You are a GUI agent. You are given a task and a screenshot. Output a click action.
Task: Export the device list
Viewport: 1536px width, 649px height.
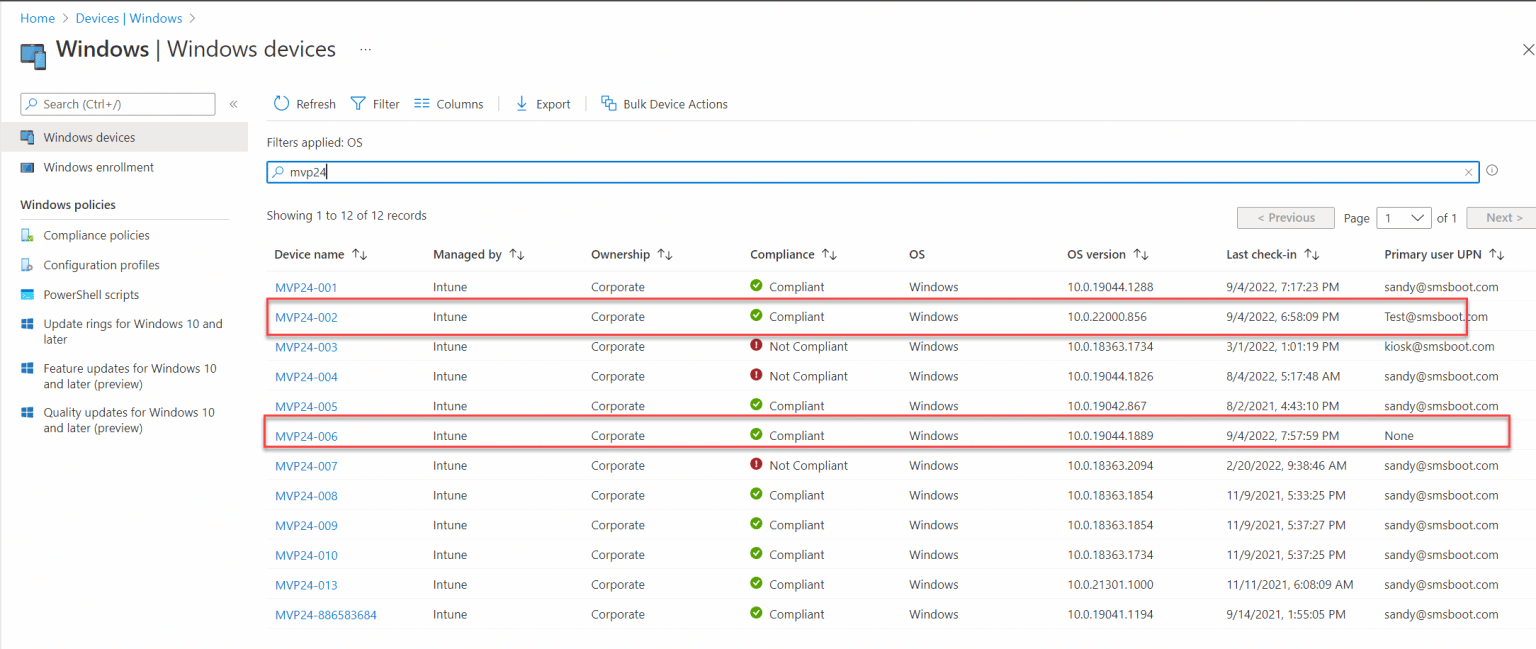coord(542,103)
